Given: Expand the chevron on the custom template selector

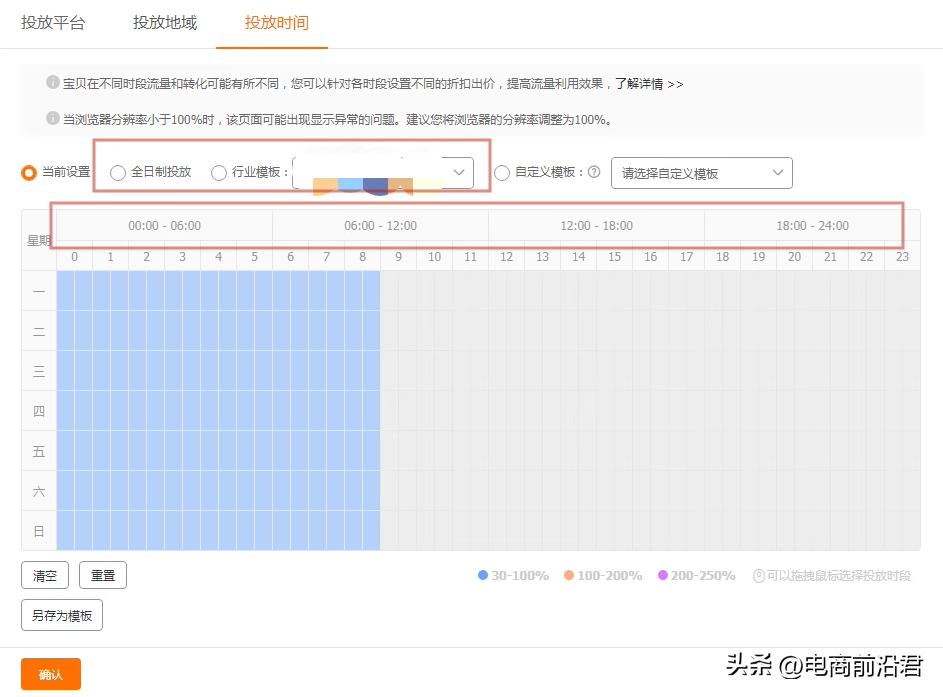Looking at the screenshot, I should tap(778, 172).
